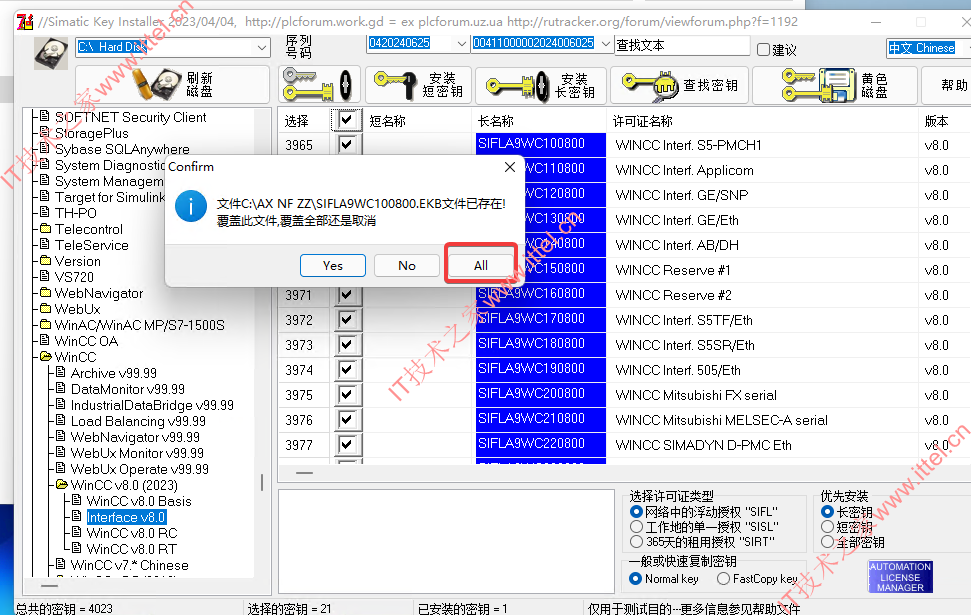Click the double-key install button

point(319,84)
